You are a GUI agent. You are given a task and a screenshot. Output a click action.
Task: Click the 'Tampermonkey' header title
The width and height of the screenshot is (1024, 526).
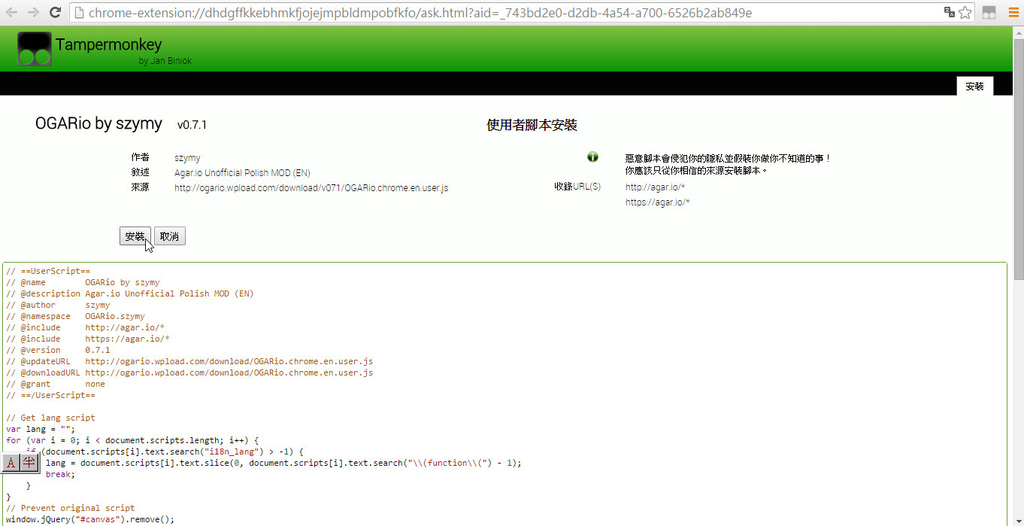click(108, 44)
